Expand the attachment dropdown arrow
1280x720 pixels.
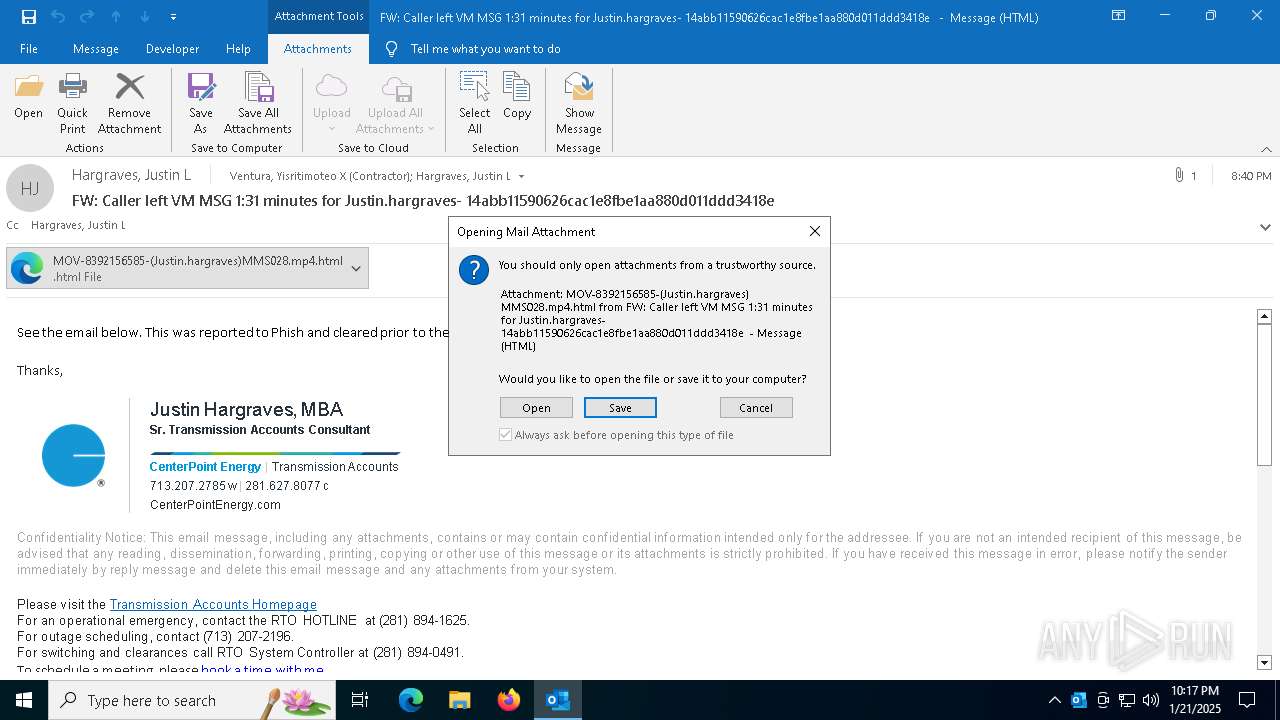[355, 268]
